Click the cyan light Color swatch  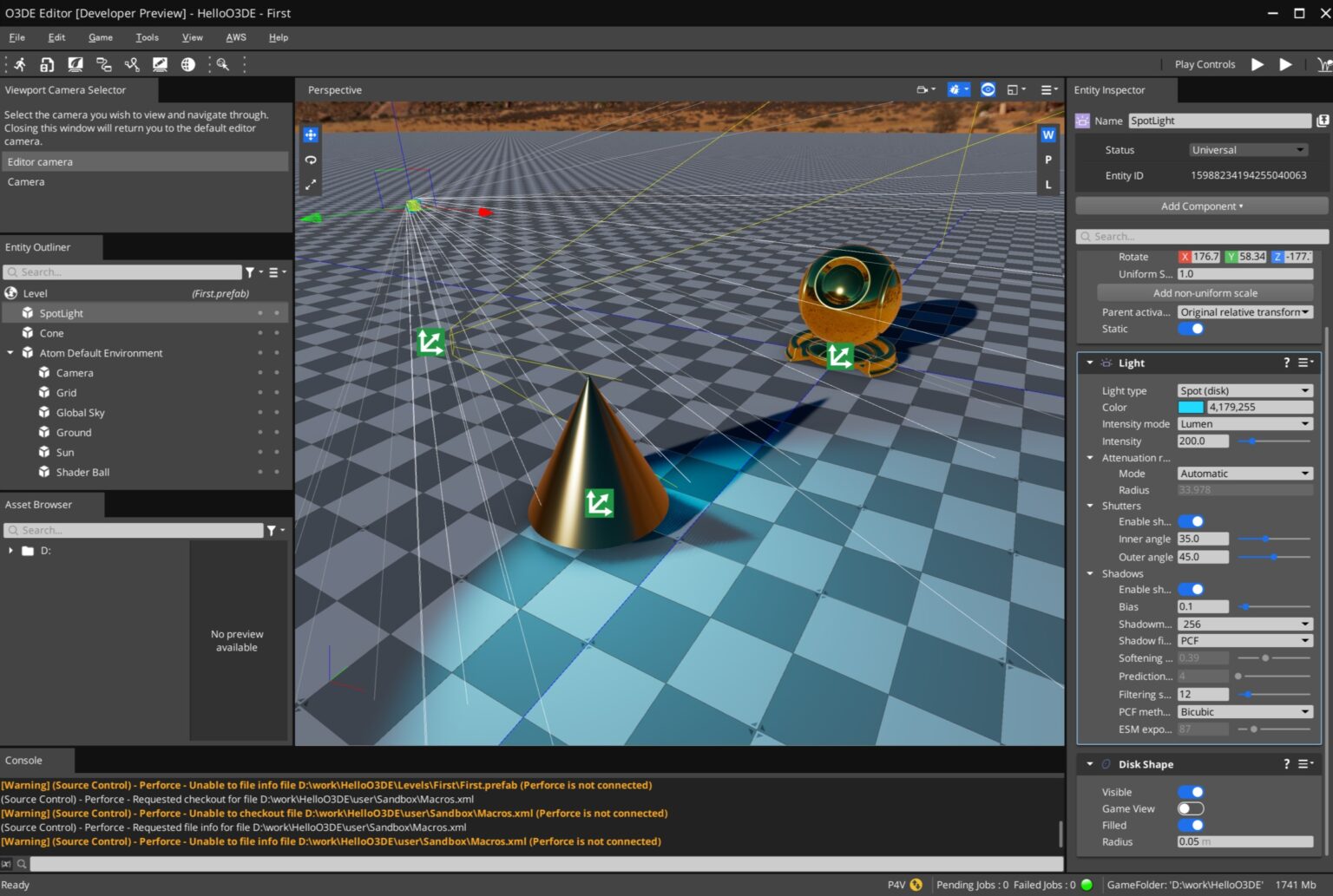(1190, 407)
